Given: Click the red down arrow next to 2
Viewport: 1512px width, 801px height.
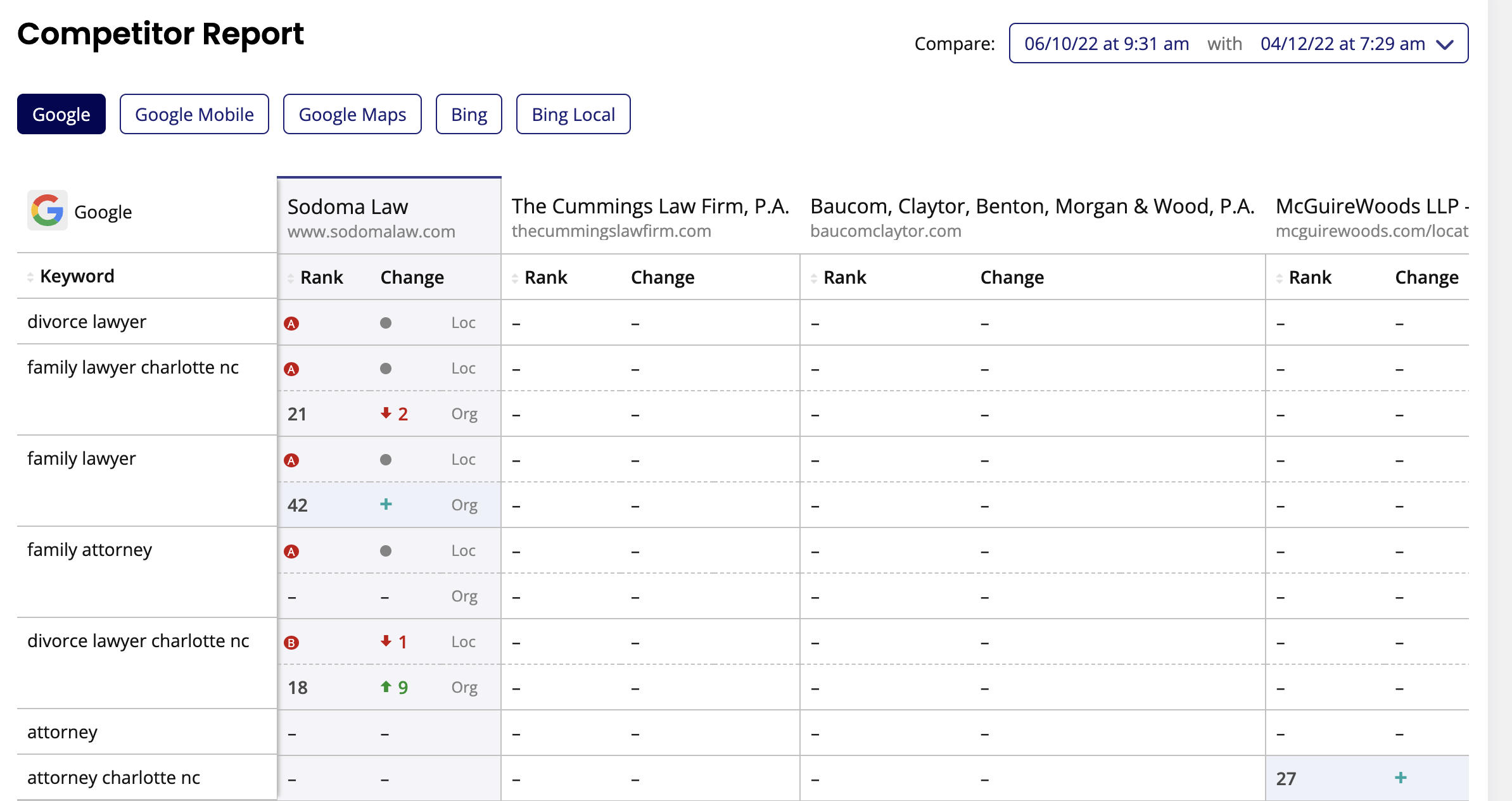Looking at the screenshot, I should 386,413.
